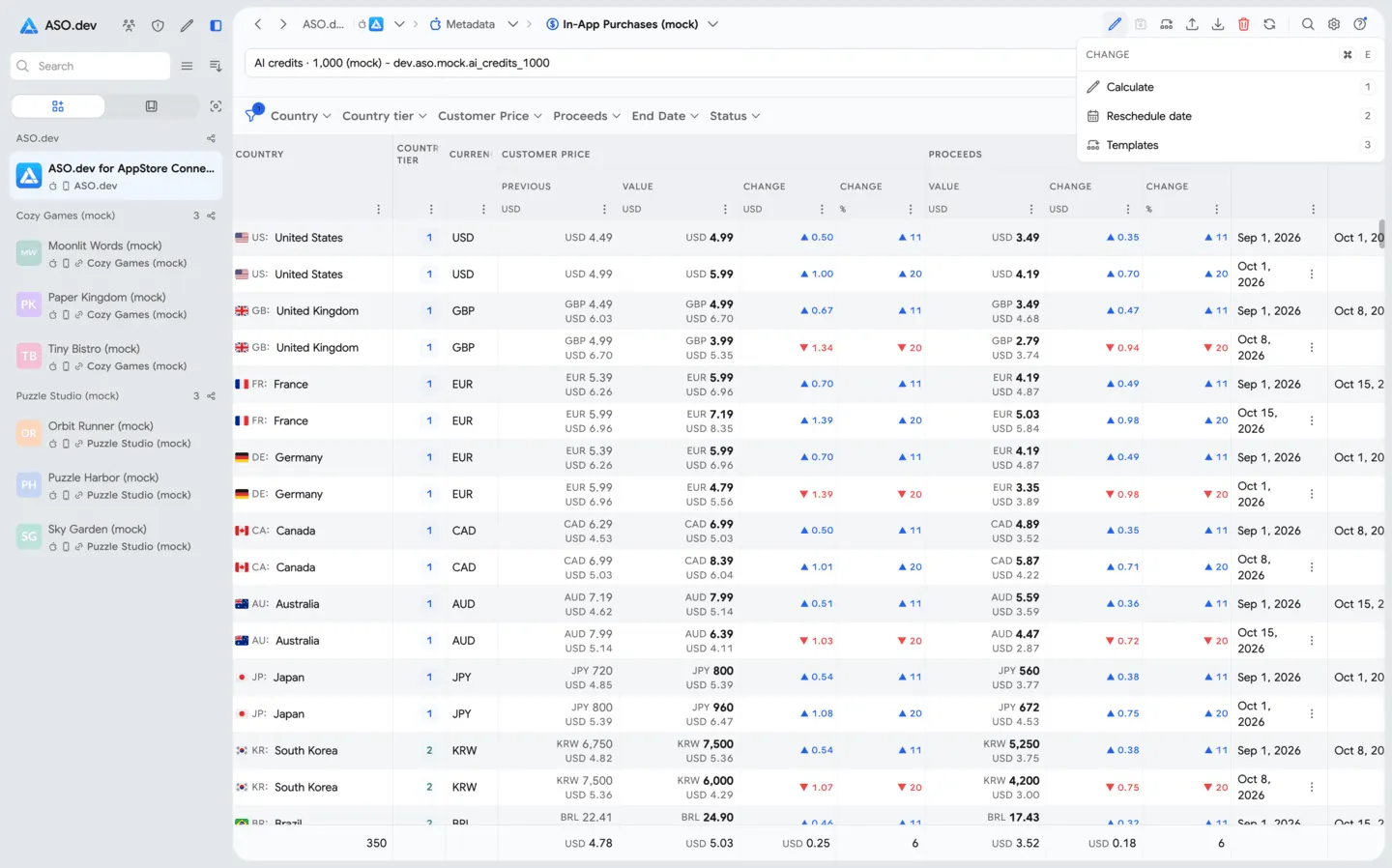Click the shield icon in sidebar header
Viewport: 1392px width, 868px height.
click(x=158, y=25)
